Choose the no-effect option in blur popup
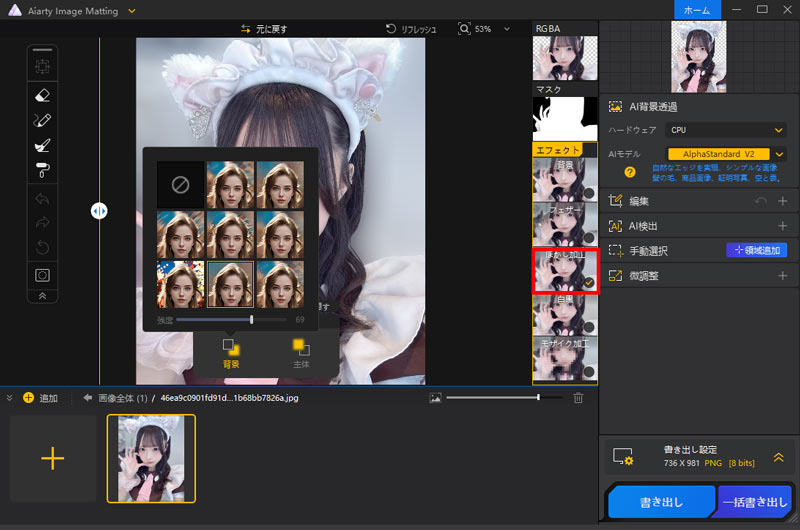Screen dimensions: 800x530 [x=180, y=184]
